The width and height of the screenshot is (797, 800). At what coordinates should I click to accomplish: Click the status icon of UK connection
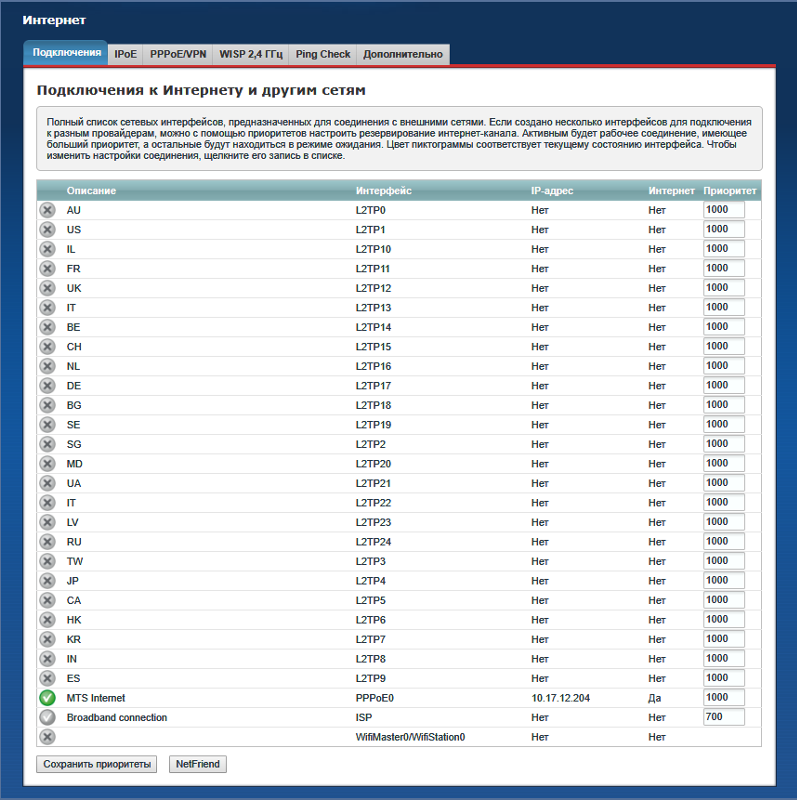(47, 288)
